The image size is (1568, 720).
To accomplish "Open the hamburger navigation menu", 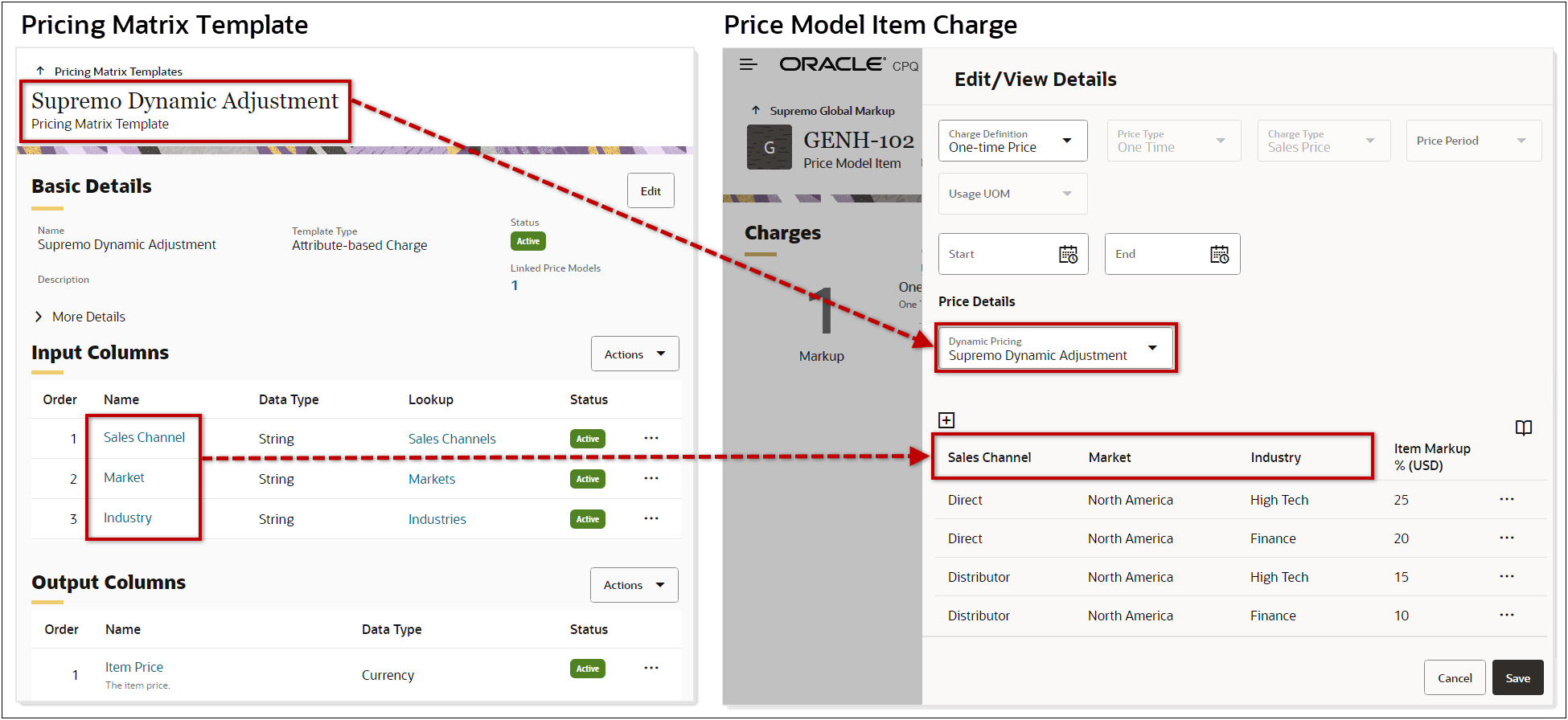I will [x=748, y=65].
